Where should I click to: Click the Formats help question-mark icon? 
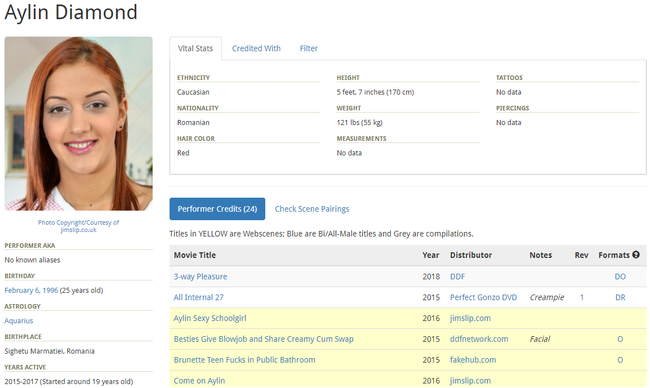point(636,255)
